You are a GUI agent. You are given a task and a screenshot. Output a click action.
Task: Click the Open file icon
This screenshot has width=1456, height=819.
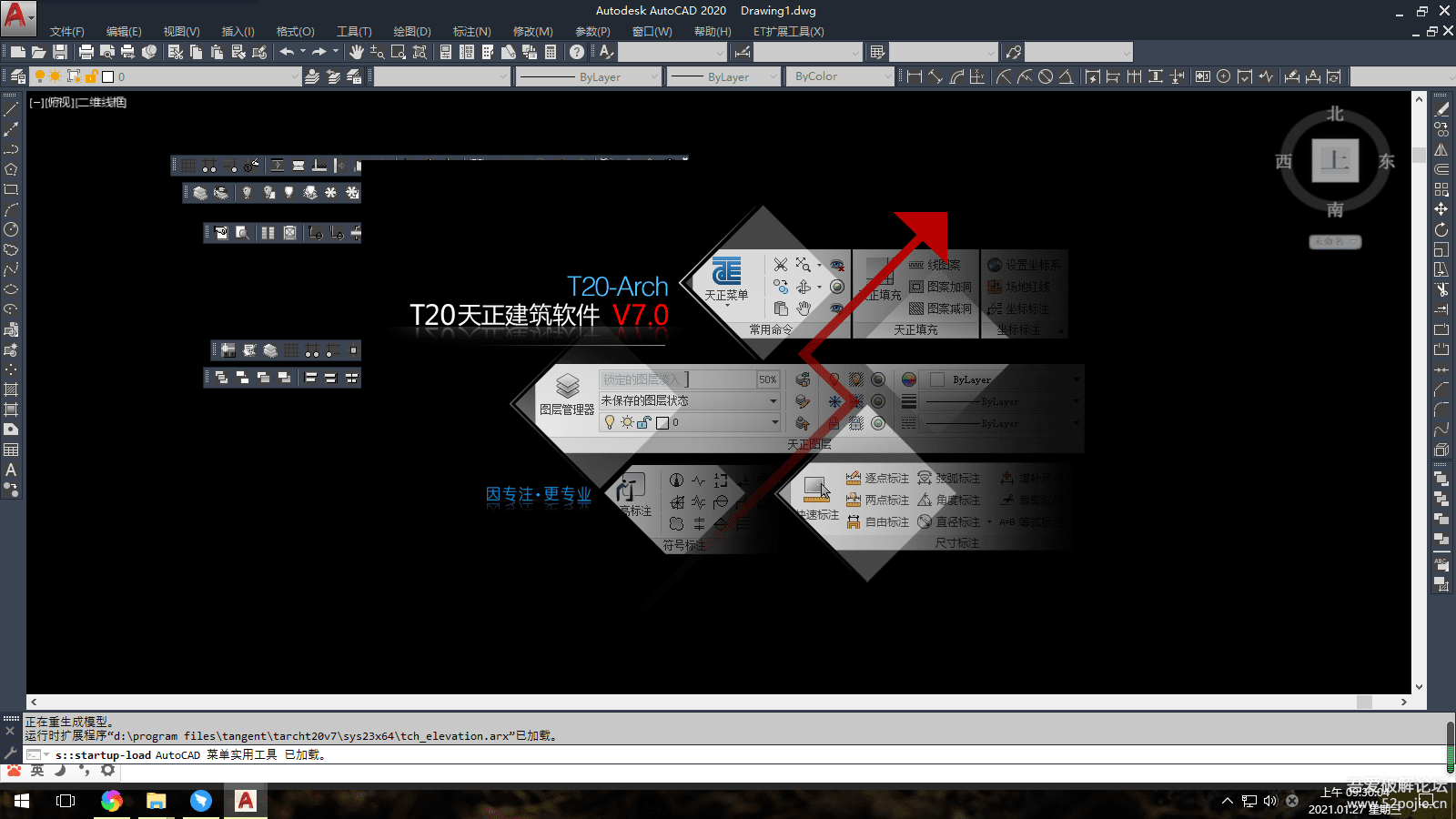coord(38,52)
